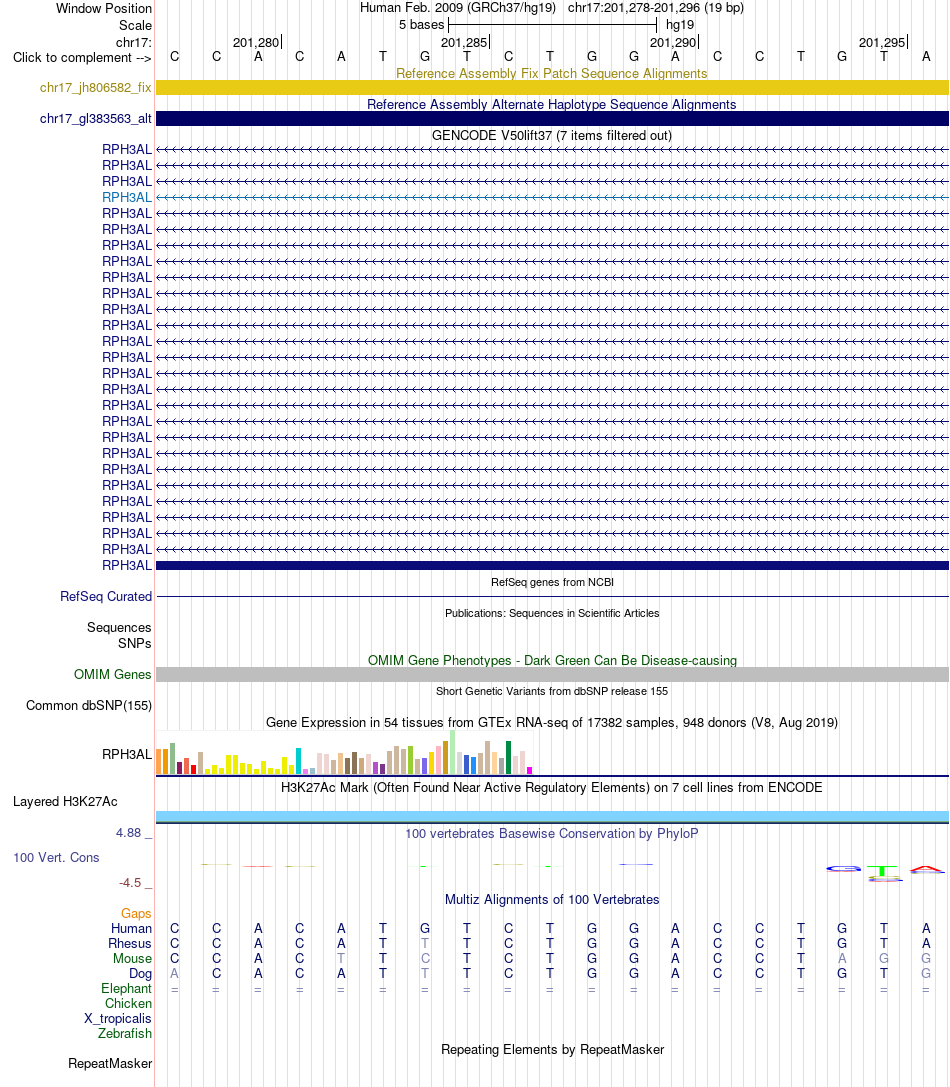Click 'Human Feb. 2009 (GRCh37/hg19)' assembly text
950x1087 pixels.
458,8
